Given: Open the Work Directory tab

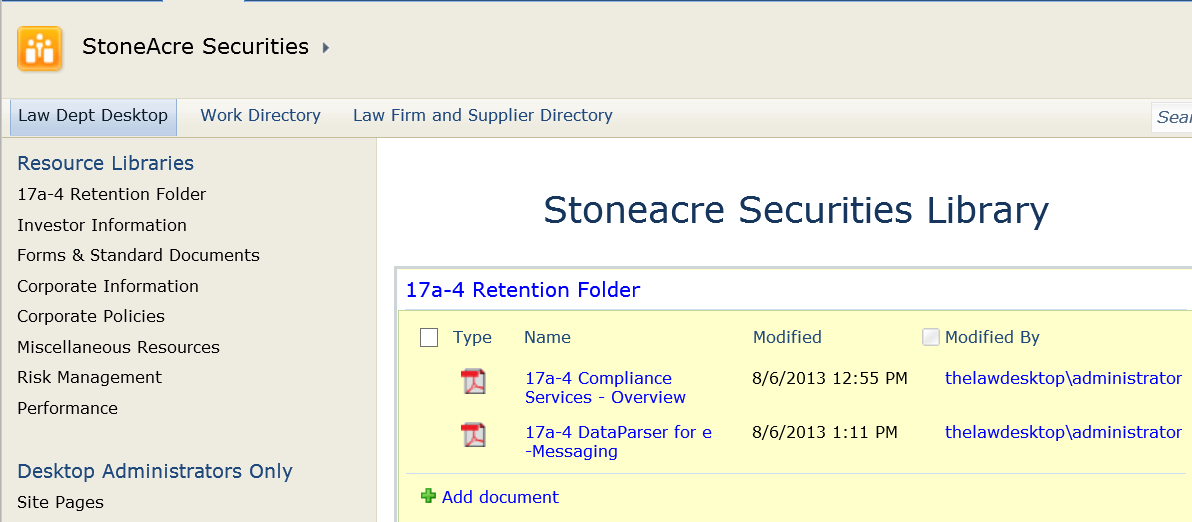Looking at the screenshot, I should point(260,116).
